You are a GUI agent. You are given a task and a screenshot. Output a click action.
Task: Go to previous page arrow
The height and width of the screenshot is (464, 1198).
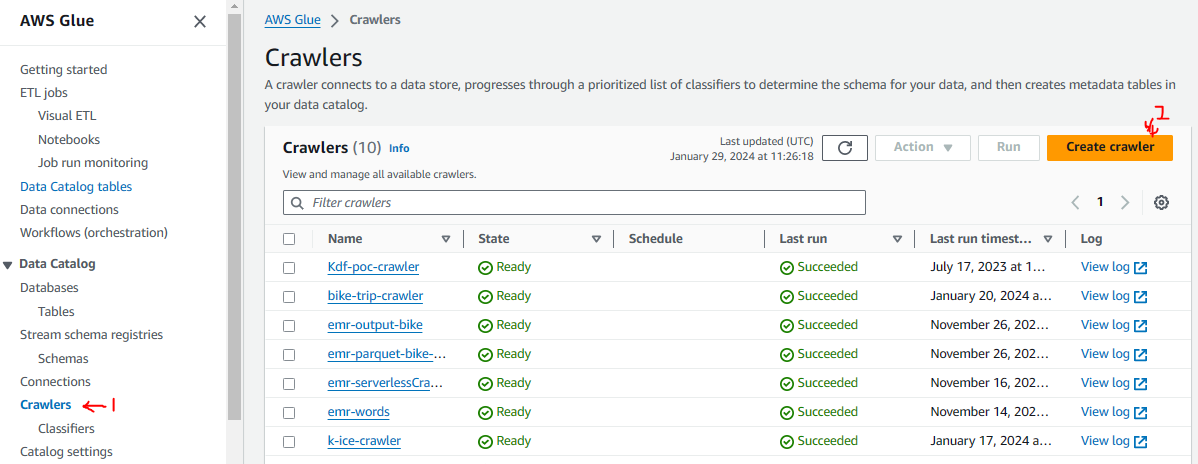coord(1076,203)
